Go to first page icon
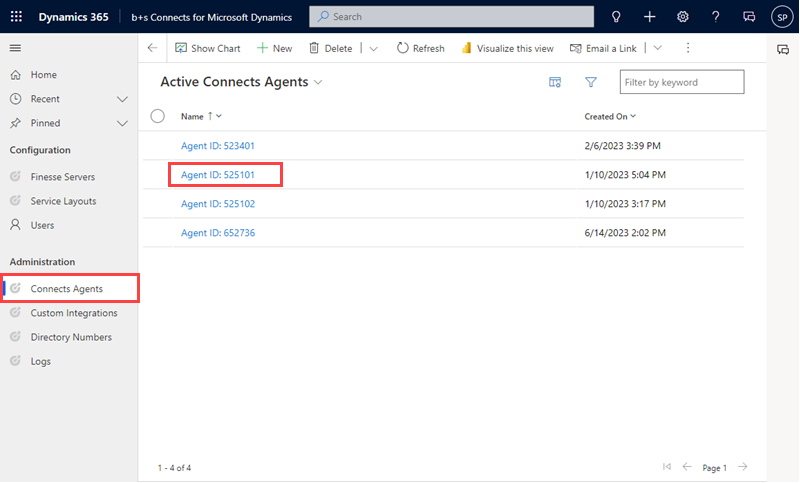The image size is (800, 483). (667, 466)
